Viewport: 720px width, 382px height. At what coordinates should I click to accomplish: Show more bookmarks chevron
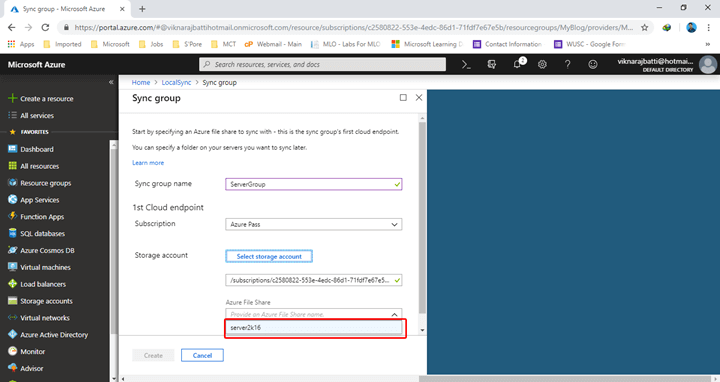pyautogui.click(x=708, y=44)
